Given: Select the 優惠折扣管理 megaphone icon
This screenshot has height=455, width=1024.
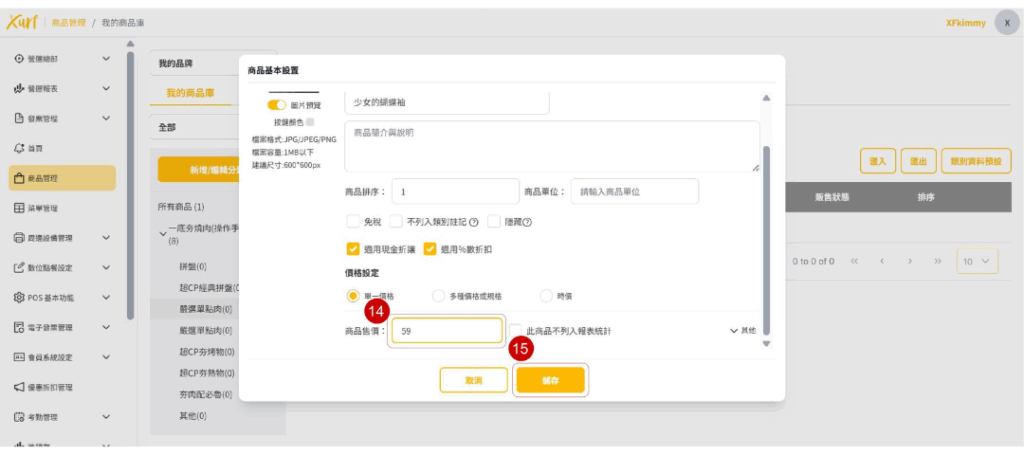Looking at the screenshot, I should [19, 387].
